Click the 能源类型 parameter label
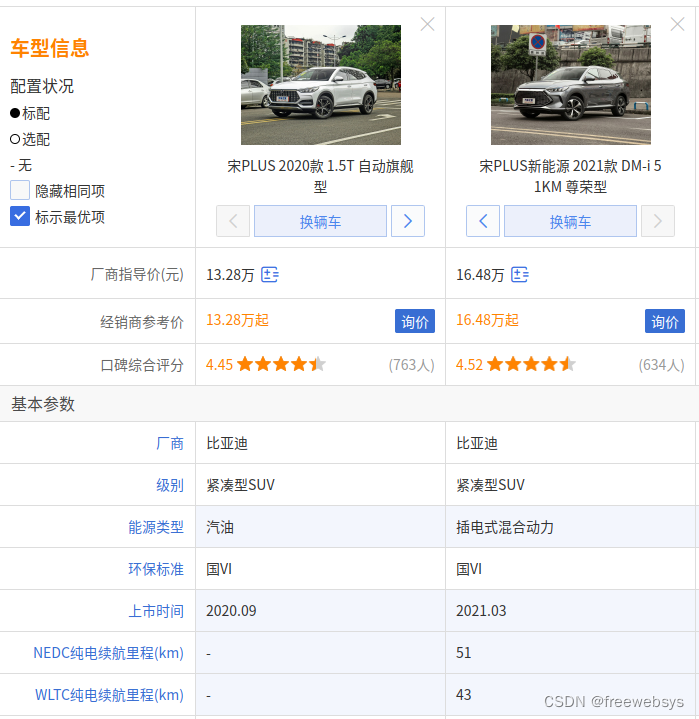The height and width of the screenshot is (719, 699). point(156,527)
